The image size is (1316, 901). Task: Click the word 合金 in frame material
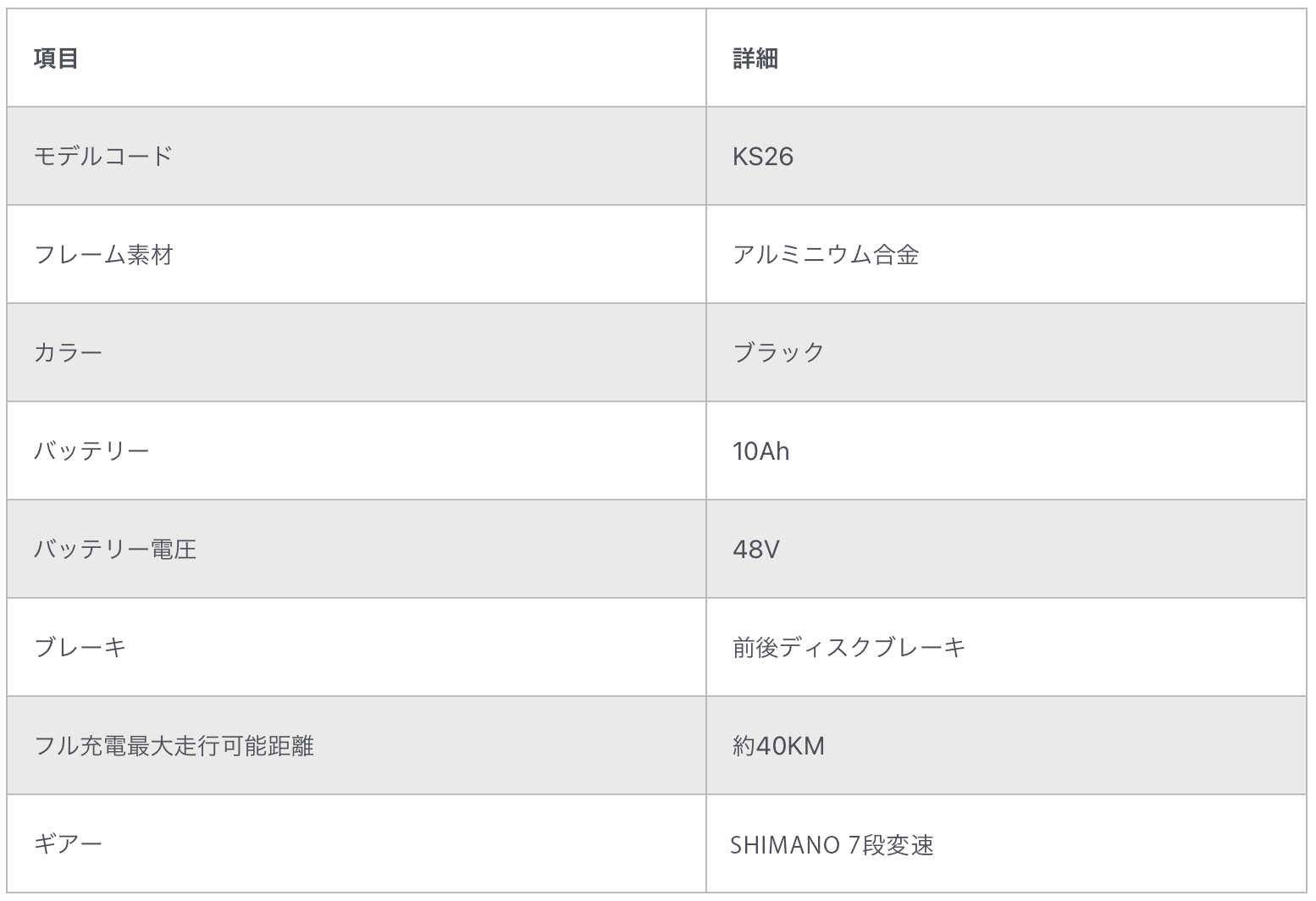pyautogui.click(x=896, y=254)
